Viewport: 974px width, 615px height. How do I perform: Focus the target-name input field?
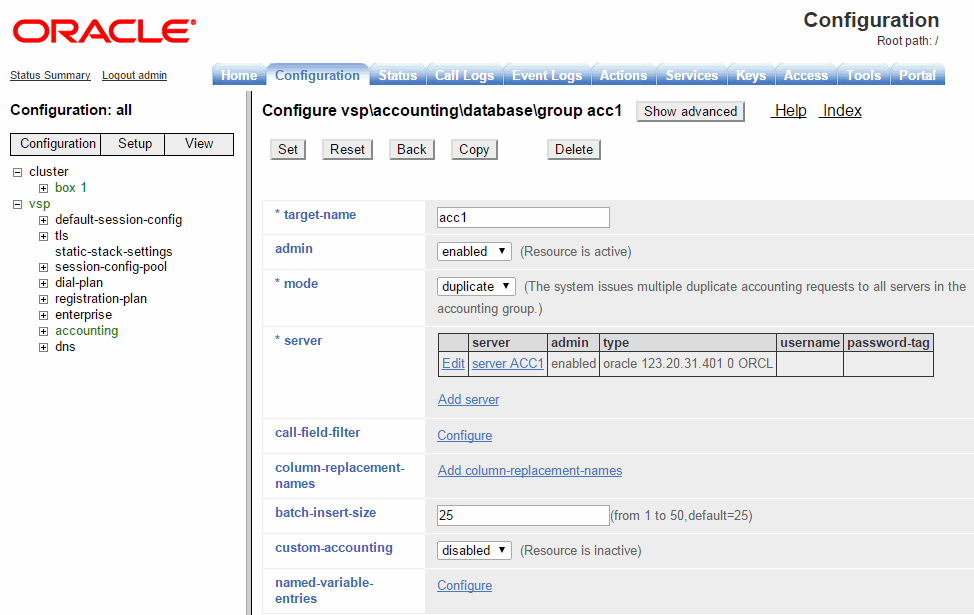pos(523,217)
